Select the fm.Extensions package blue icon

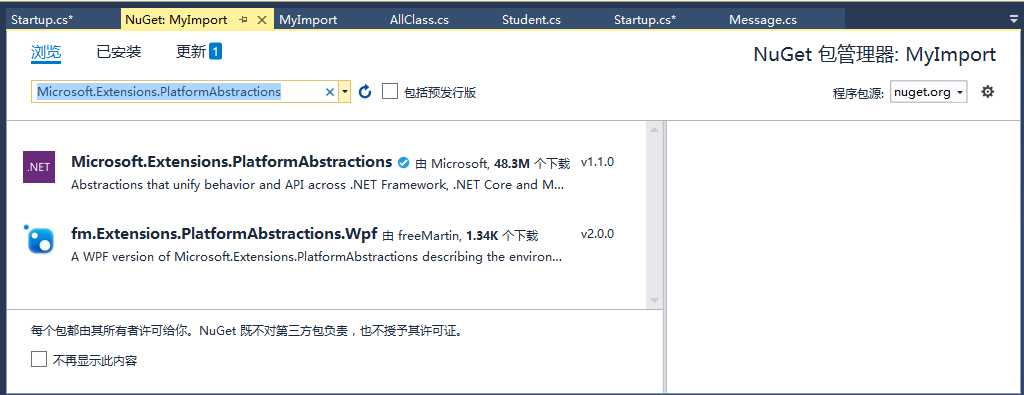pos(39,239)
